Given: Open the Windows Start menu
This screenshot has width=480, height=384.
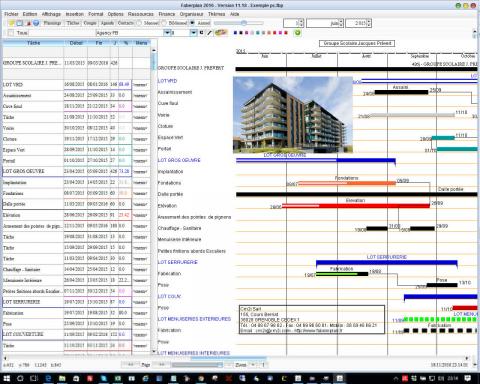Looking at the screenshot, I should 7,378.
